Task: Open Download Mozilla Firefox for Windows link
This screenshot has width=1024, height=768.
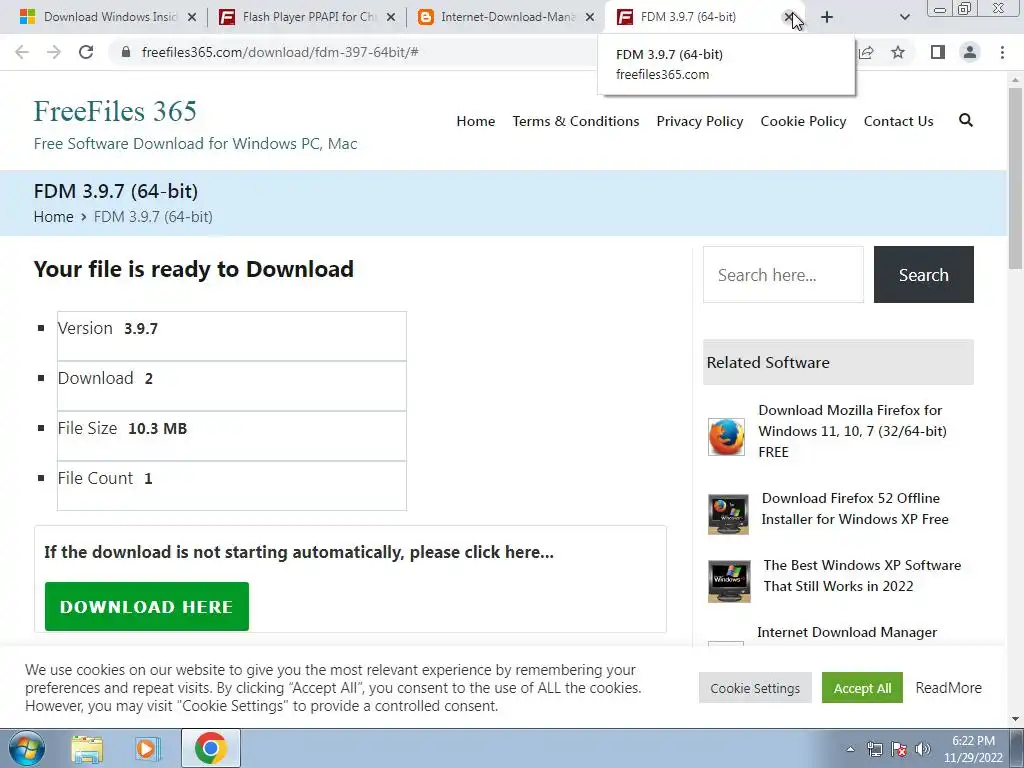Action: pyautogui.click(x=852, y=431)
